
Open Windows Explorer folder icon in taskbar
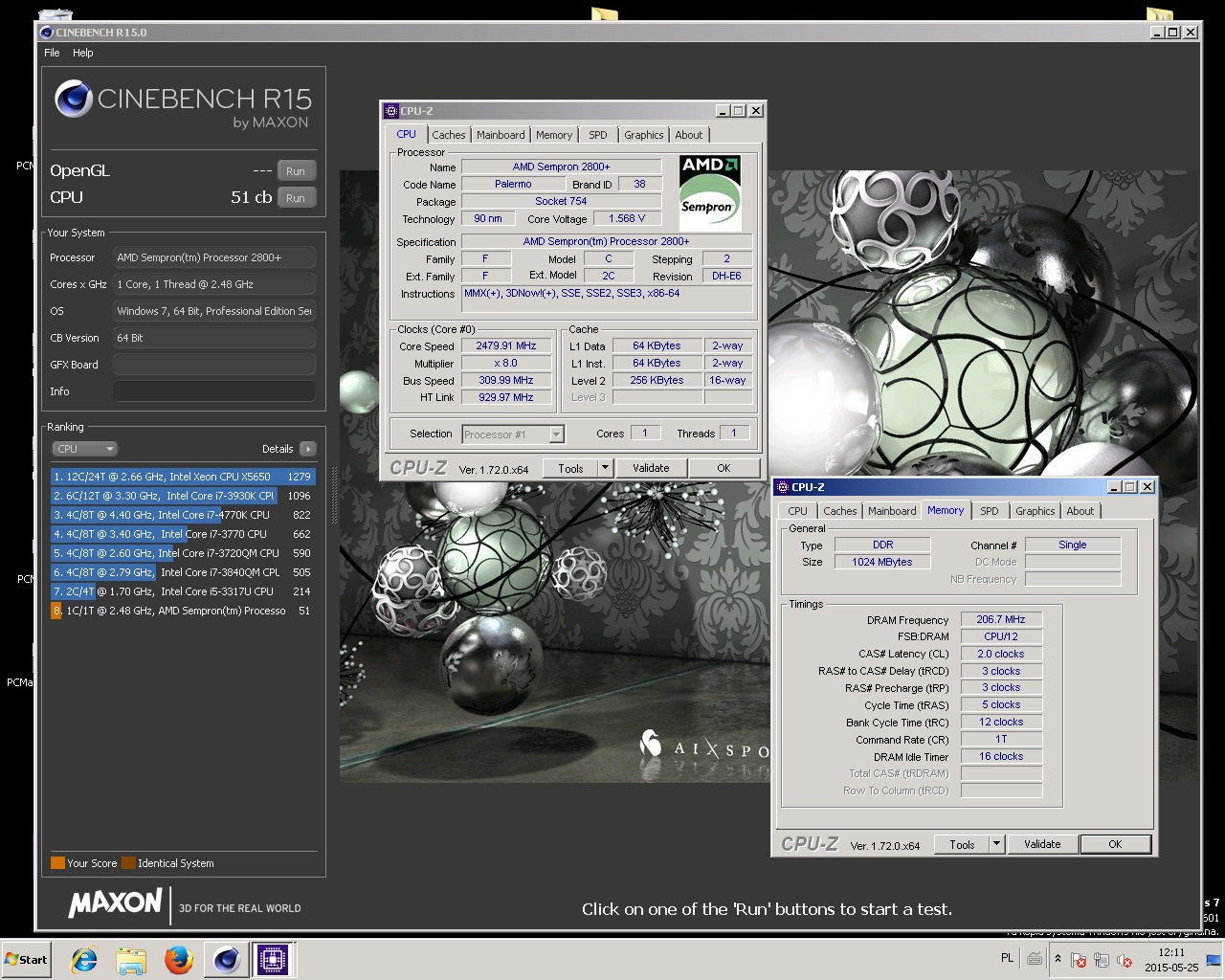(131, 959)
